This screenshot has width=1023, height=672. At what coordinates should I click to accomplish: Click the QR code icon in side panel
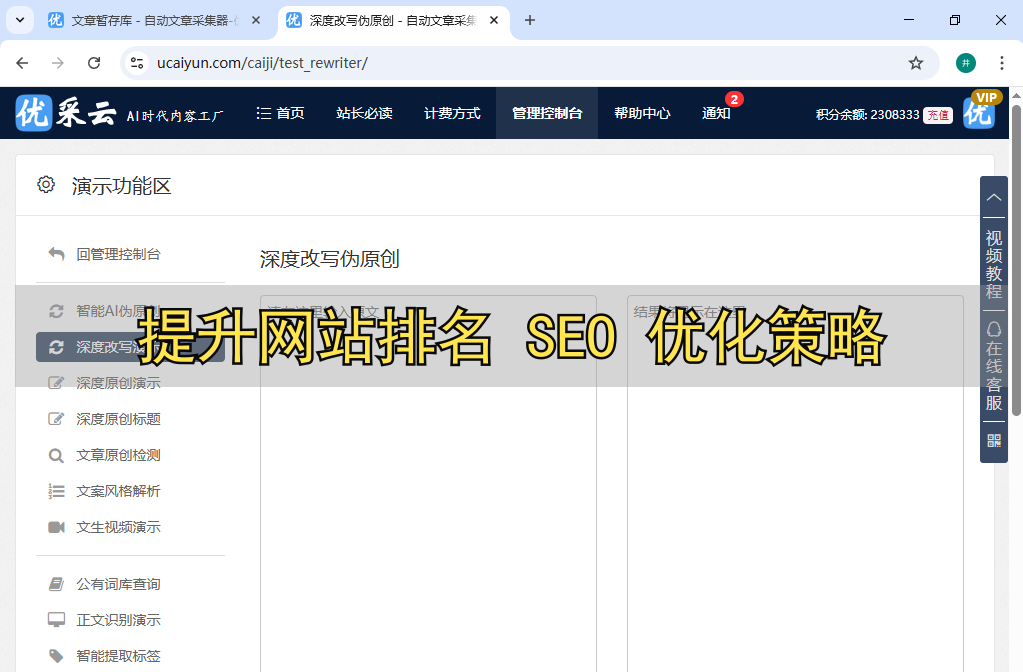(x=994, y=441)
